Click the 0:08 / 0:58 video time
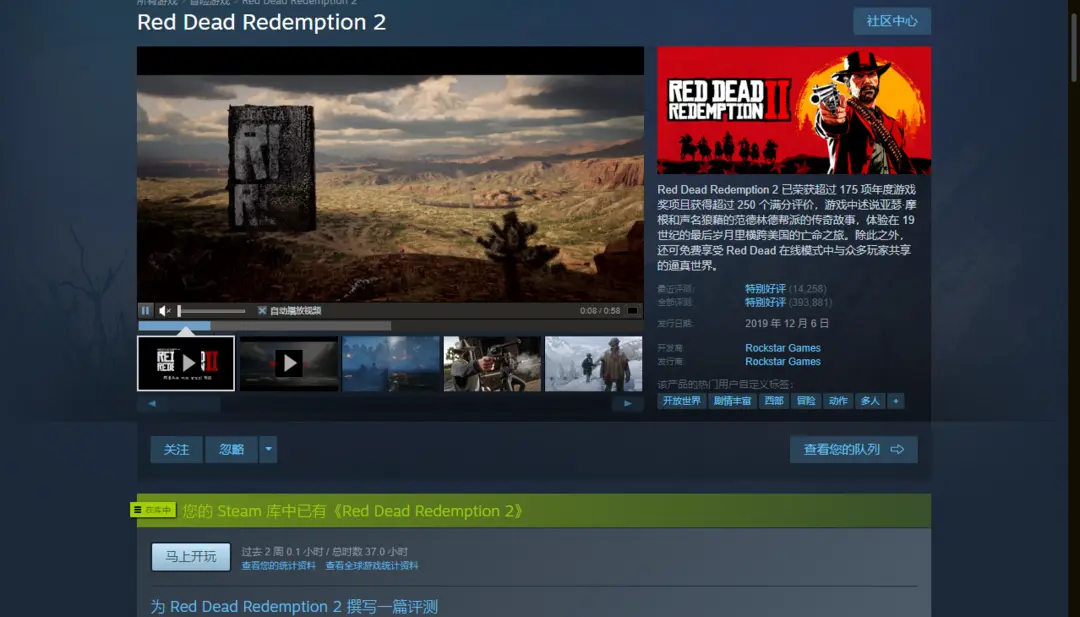 click(600, 311)
